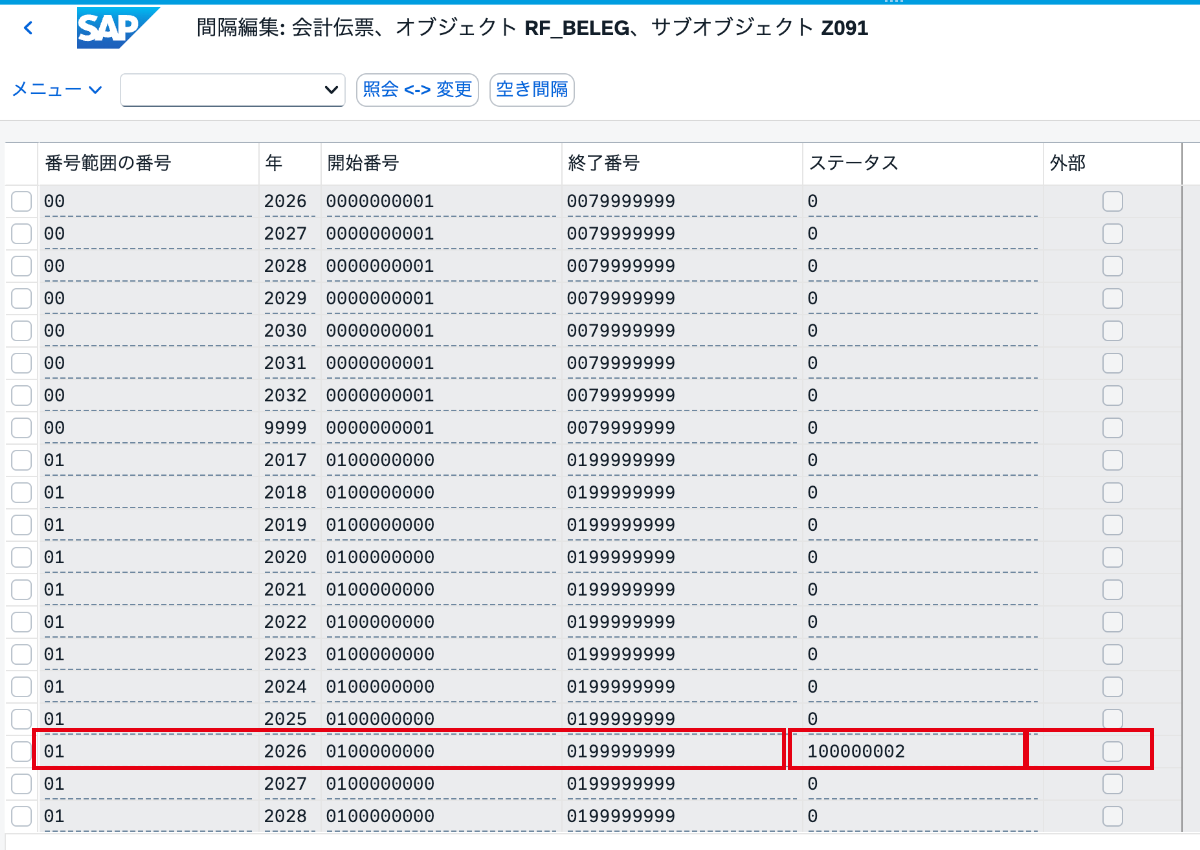Click 開始番号 cell in 00 2026 row
This screenshot has height=850, width=1200.
pos(441,202)
